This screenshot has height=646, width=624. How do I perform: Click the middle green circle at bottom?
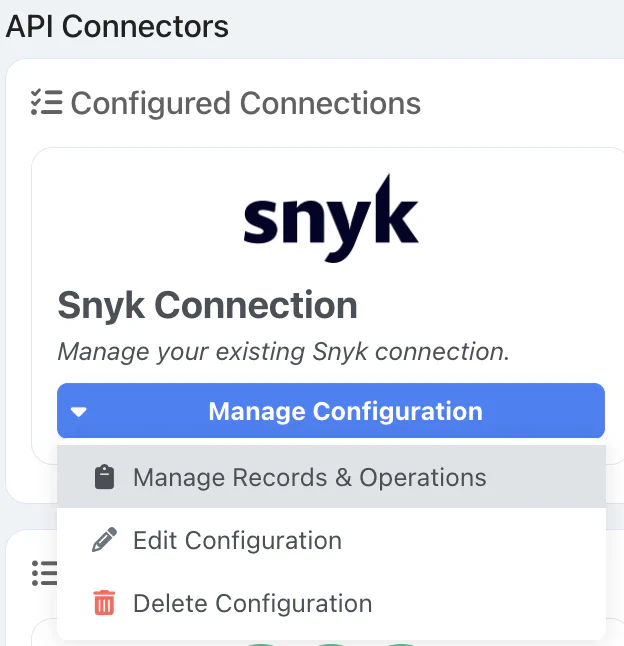[331, 643]
